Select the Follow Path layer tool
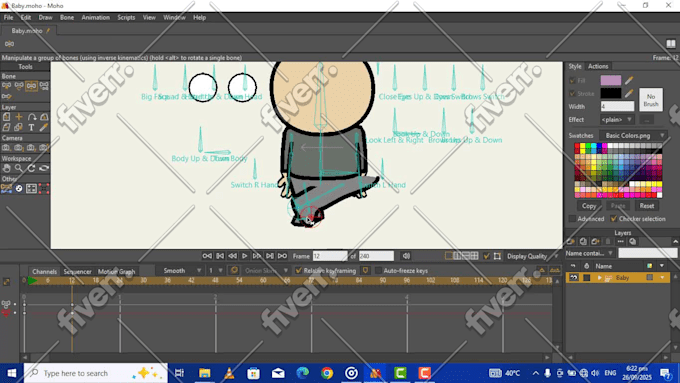 click(x=31, y=117)
